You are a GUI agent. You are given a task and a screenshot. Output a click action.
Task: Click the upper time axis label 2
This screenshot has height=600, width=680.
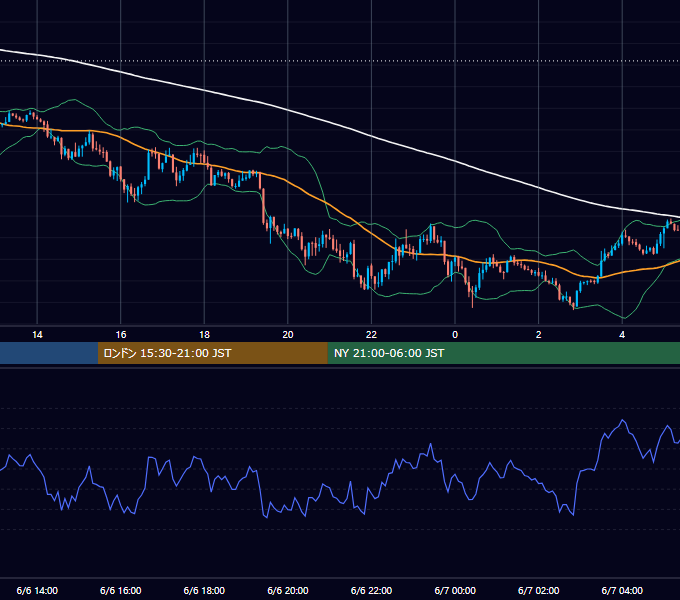pos(538,335)
